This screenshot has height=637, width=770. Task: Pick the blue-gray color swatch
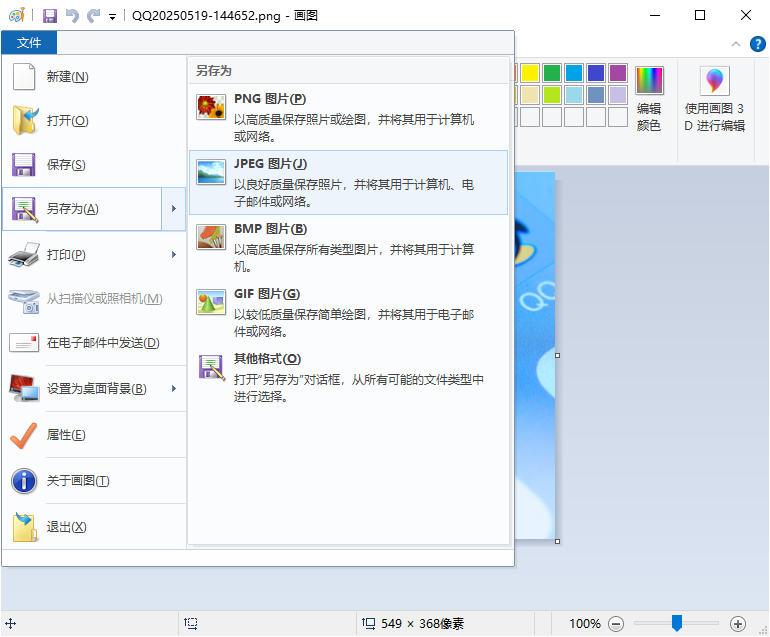(596, 95)
